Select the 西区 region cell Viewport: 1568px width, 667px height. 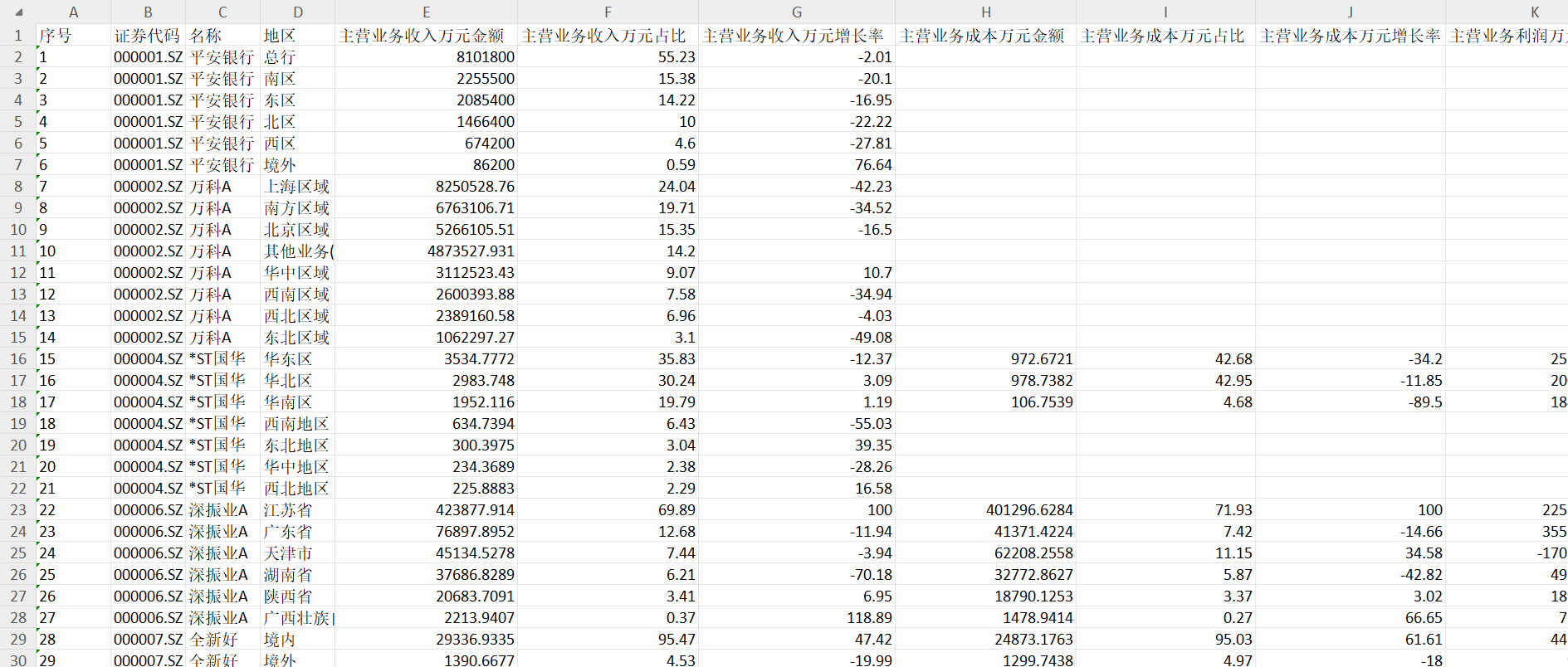tap(298, 144)
